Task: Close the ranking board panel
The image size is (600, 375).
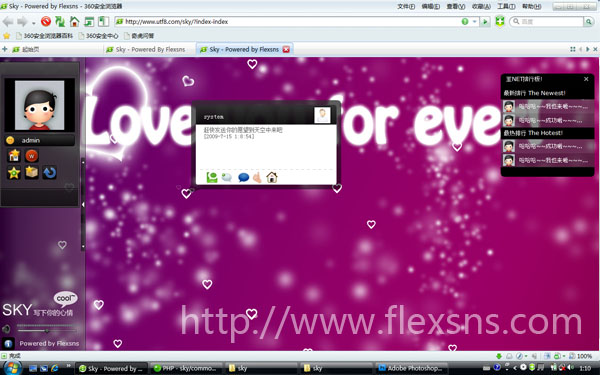Action: pos(586,79)
